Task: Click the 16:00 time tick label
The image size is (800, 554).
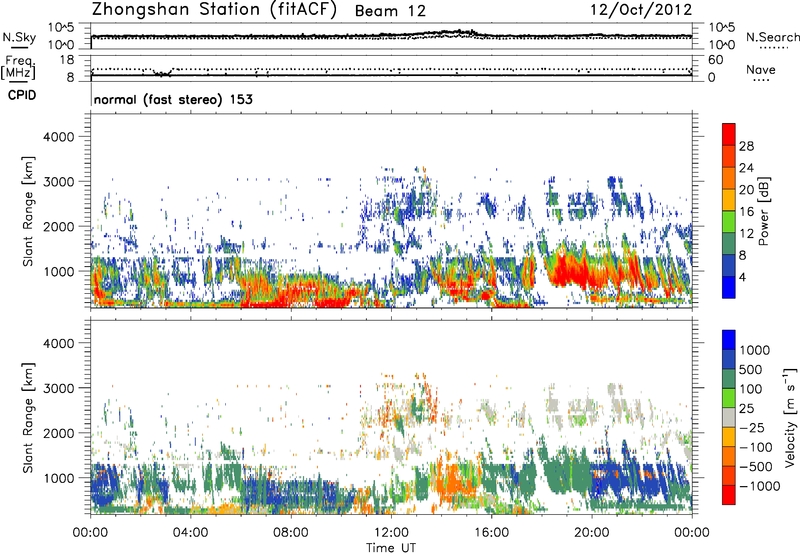Action: tap(491, 533)
